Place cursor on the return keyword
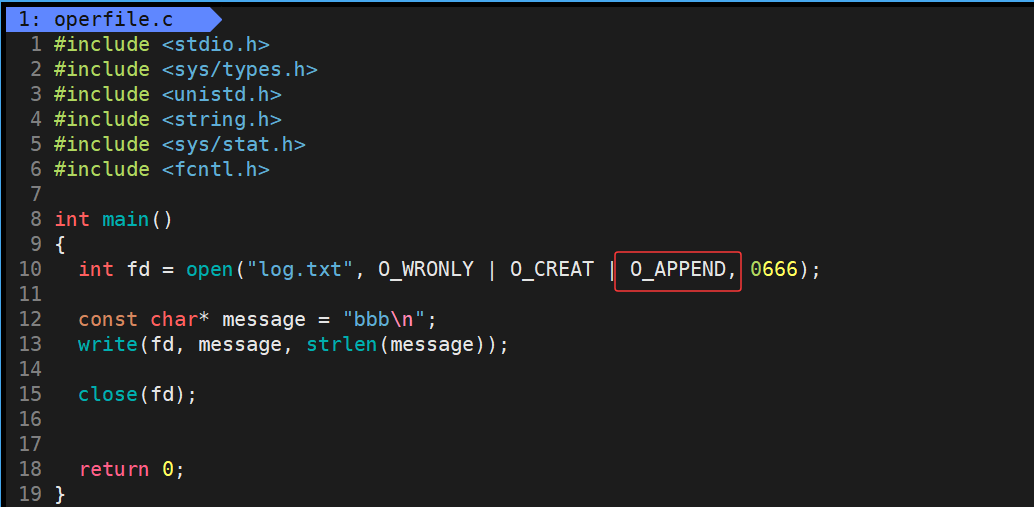Viewport: 1034px width, 507px height. tap(113, 470)
